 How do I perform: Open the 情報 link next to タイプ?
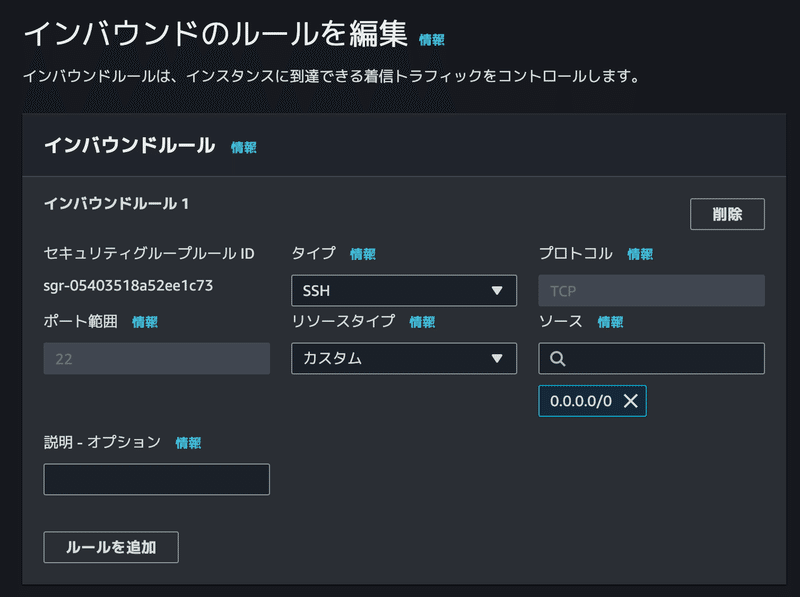(x=363, y=254)
